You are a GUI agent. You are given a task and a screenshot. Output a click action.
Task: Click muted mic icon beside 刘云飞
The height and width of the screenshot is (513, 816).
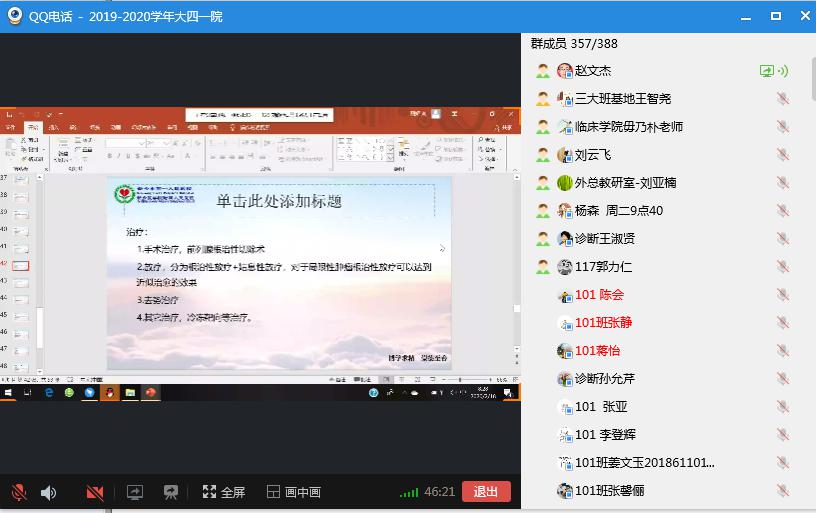pyautogui.click(x=783, y=155)
